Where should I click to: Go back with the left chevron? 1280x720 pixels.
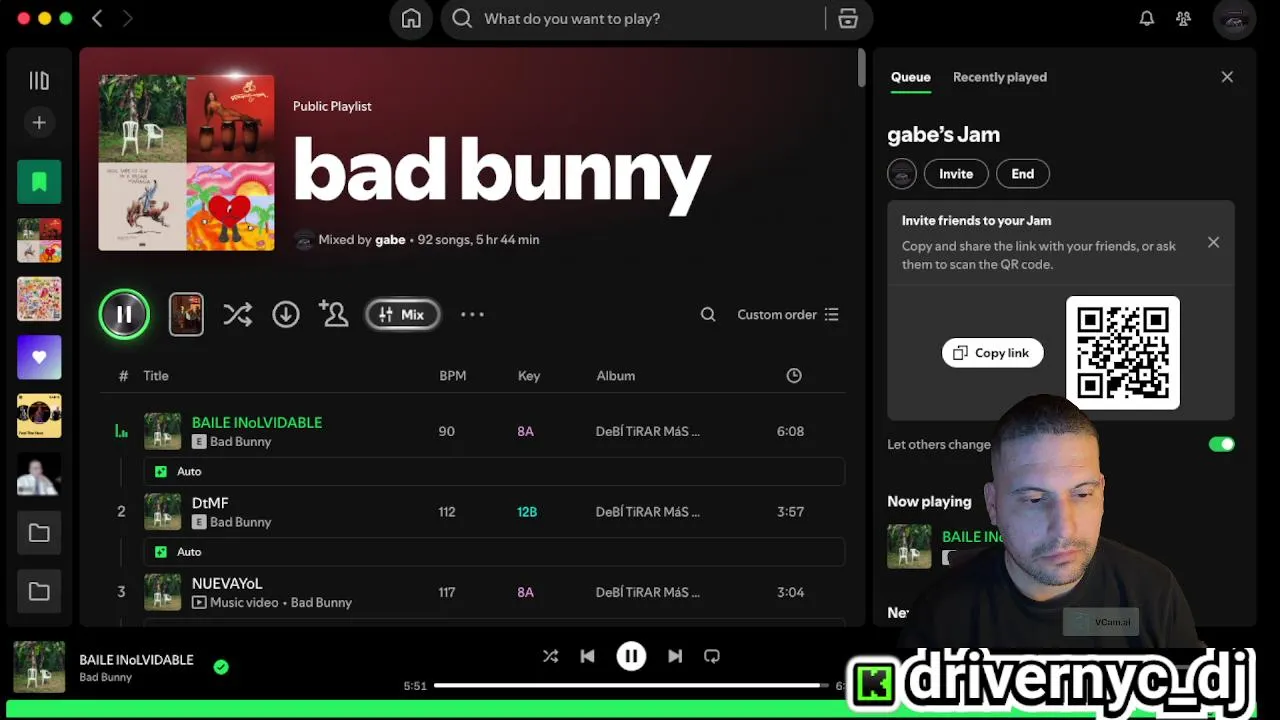coord(97,18)
